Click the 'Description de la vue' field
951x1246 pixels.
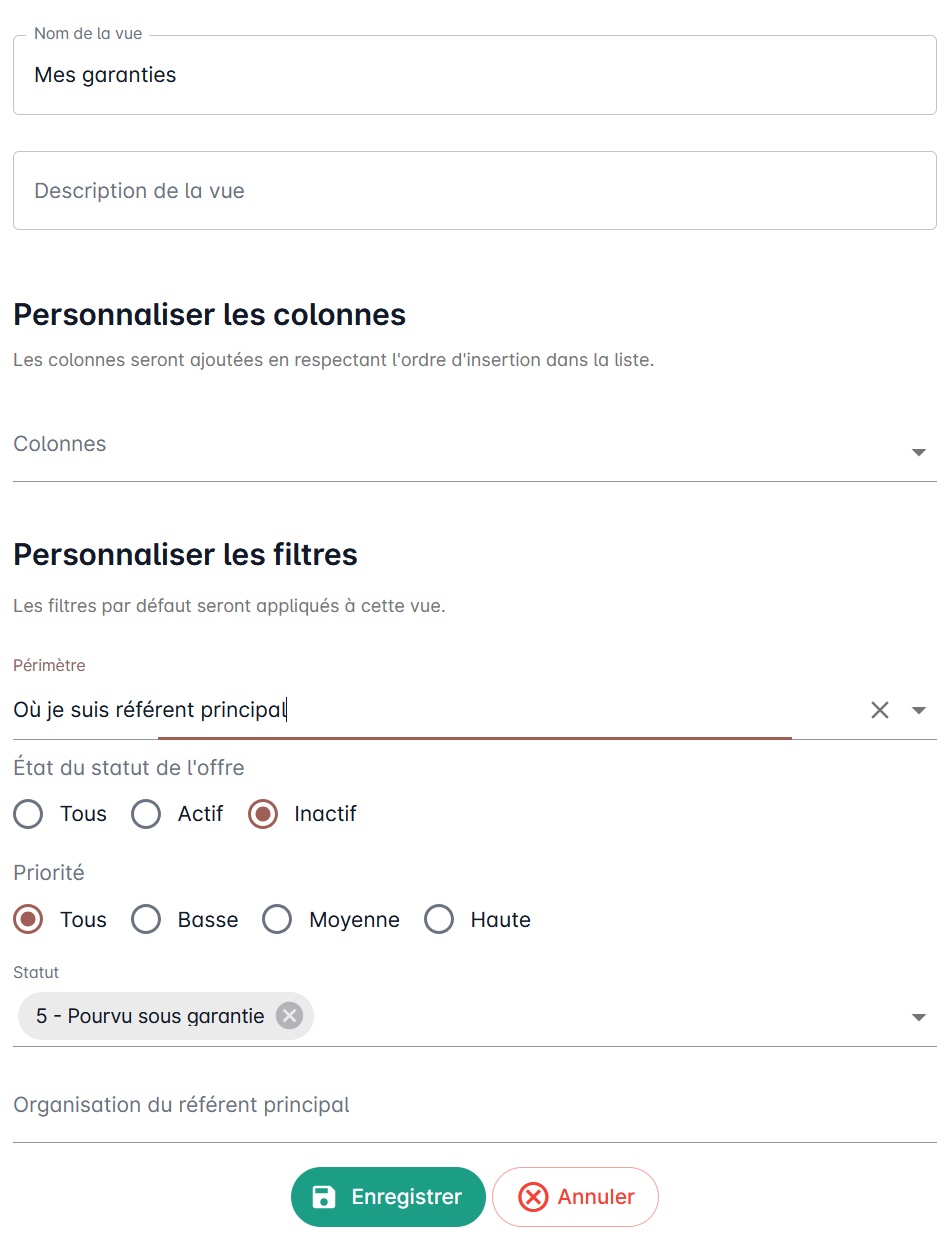coord(475,191)
